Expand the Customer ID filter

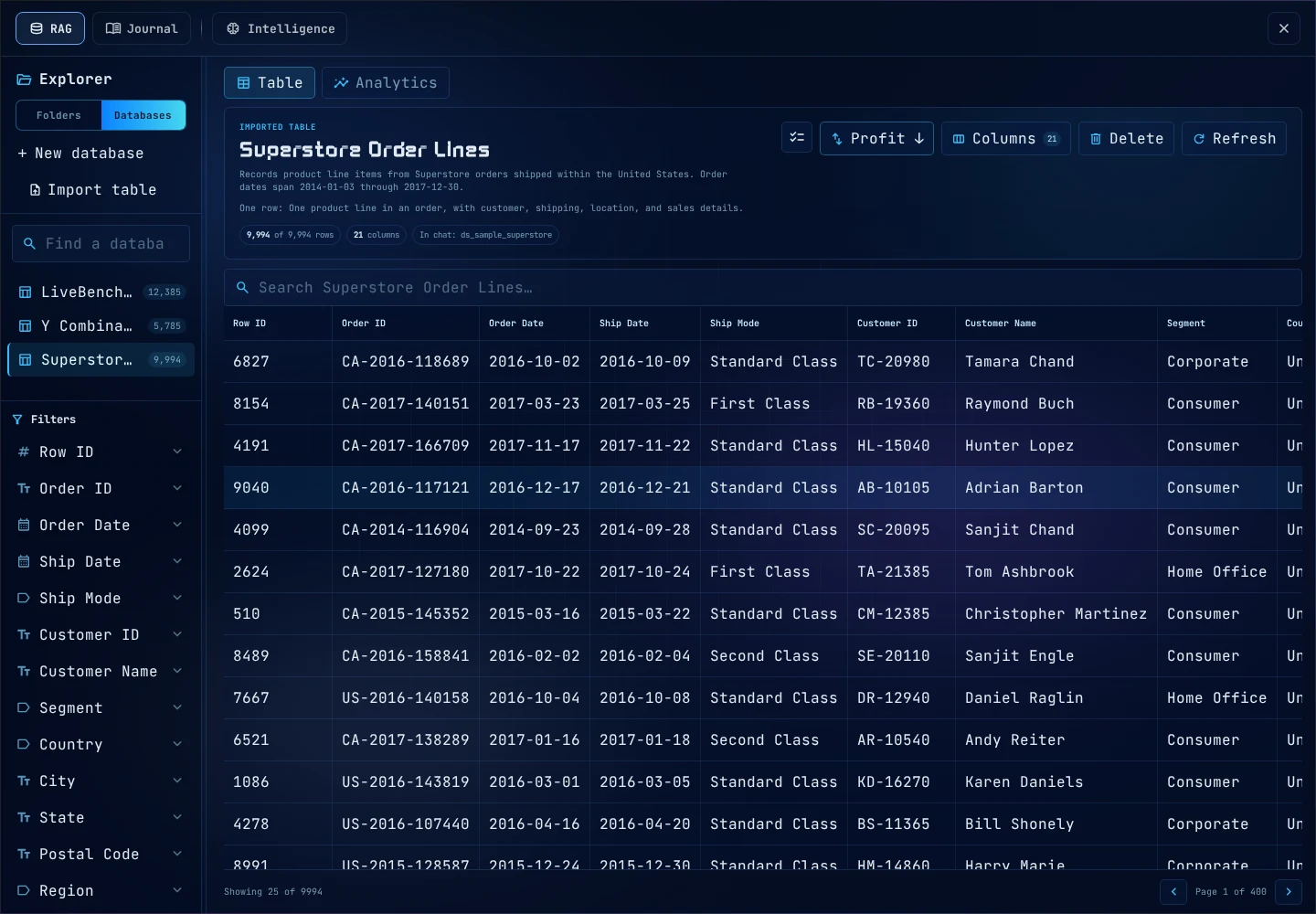pos(101,635)
